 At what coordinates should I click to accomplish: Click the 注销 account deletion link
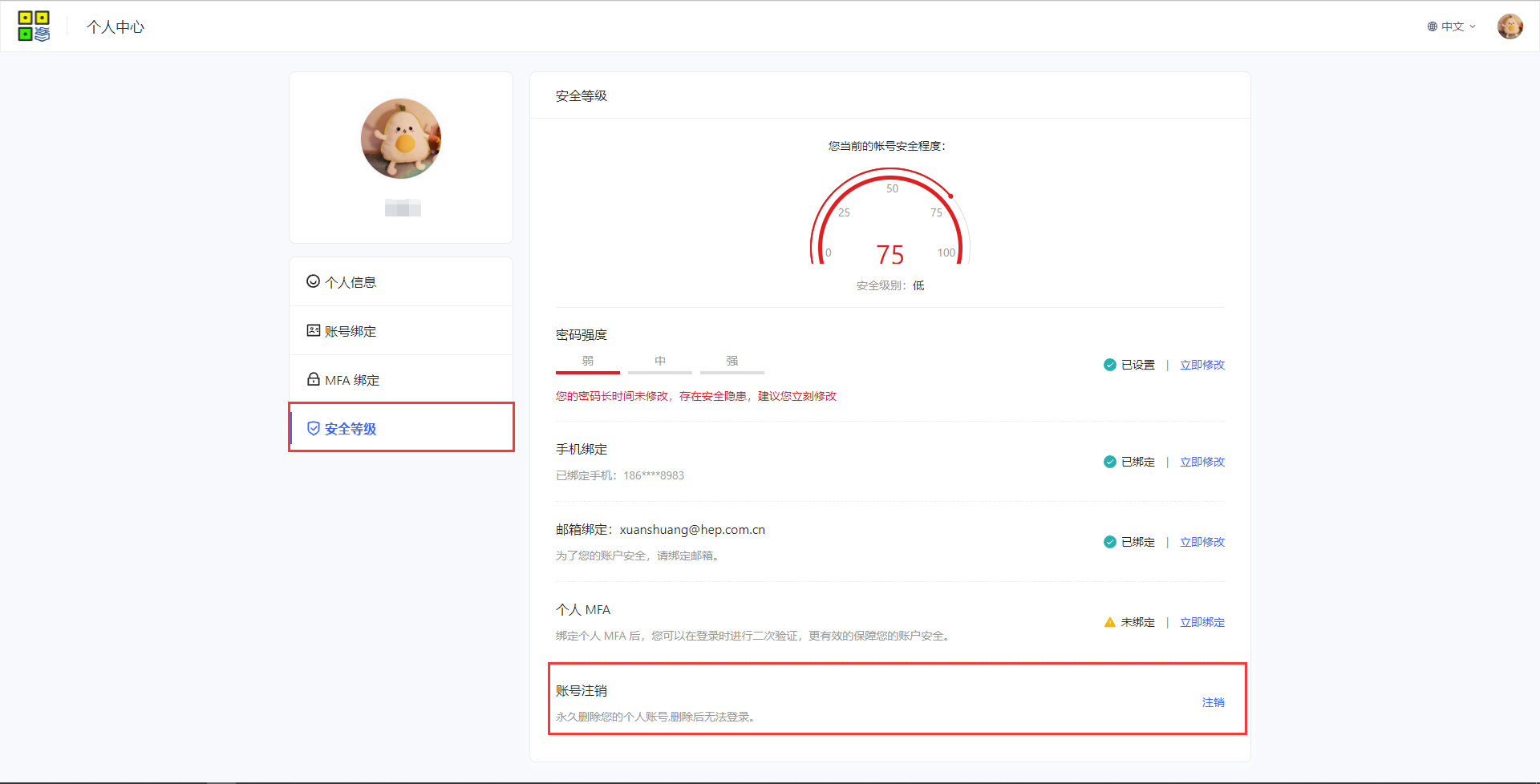(1213, 702)
